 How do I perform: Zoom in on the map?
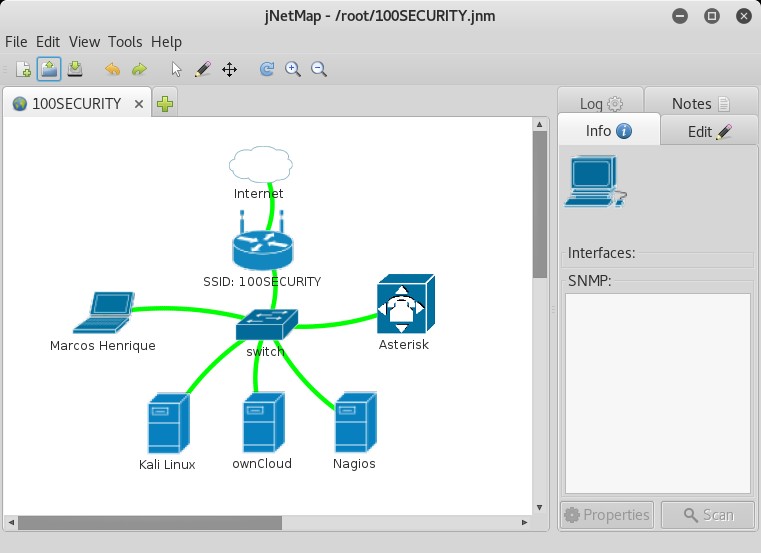pyautogui.click(x=293, y=69)
